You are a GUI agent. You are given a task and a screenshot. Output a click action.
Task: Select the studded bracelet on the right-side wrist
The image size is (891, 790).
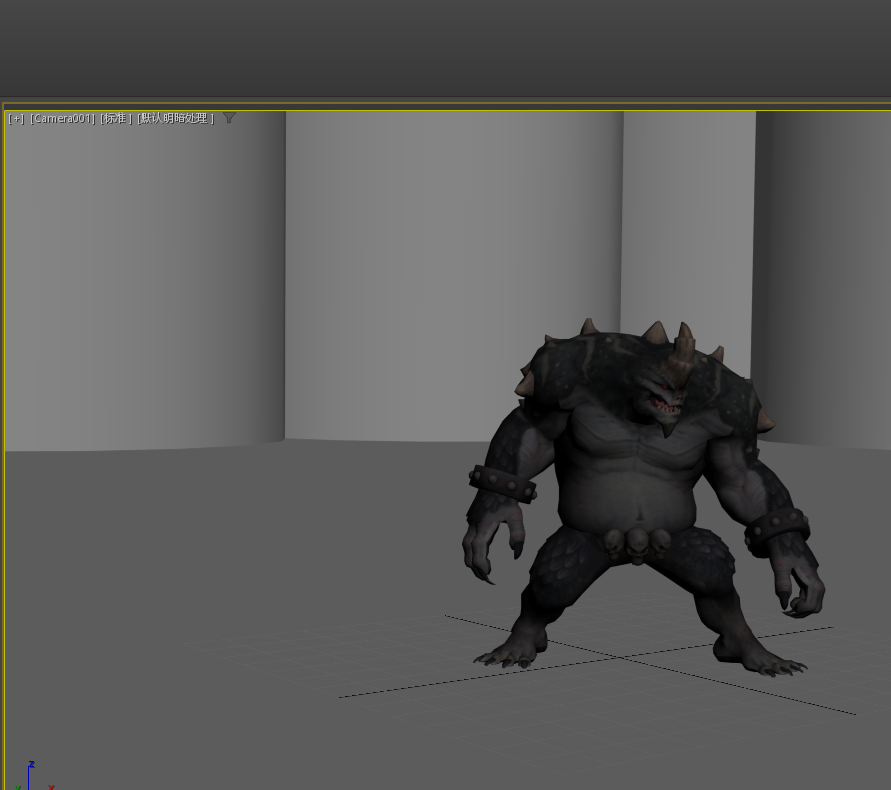click(777, 527)
